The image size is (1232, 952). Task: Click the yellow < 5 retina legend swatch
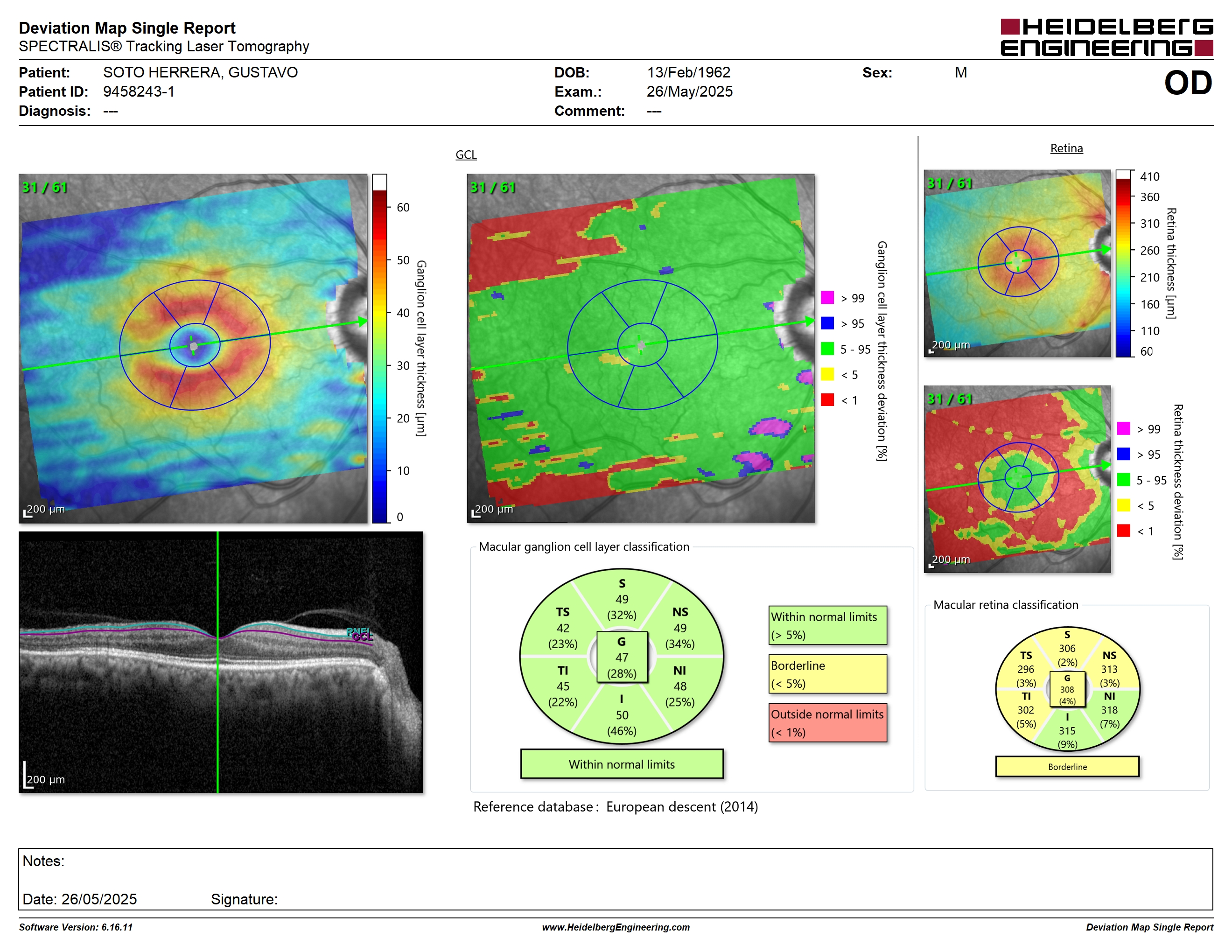coord(1123,505)
